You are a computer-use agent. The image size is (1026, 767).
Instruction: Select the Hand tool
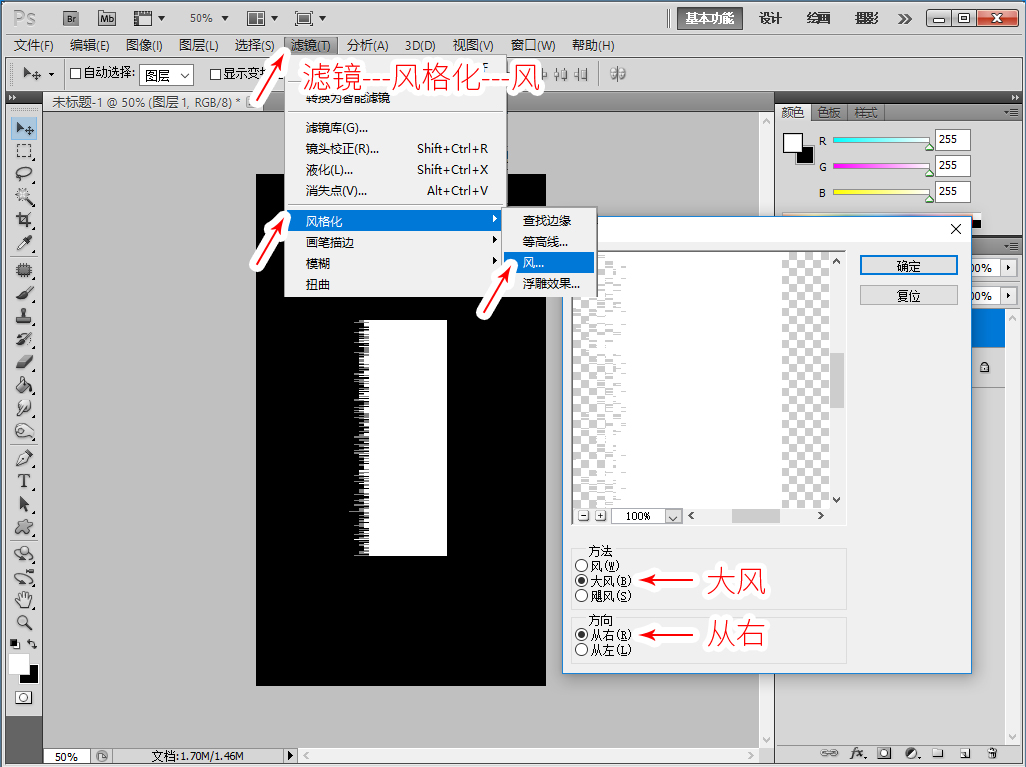pyautogui.click(x=24, y=599)
